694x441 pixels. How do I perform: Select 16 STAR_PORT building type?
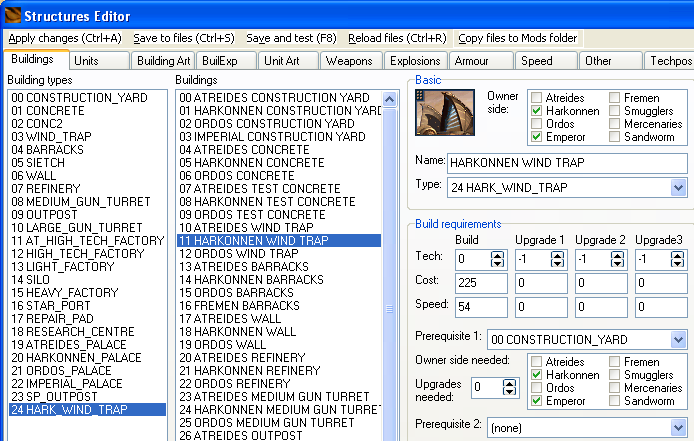pyautogui.click(x=87, y=306)
